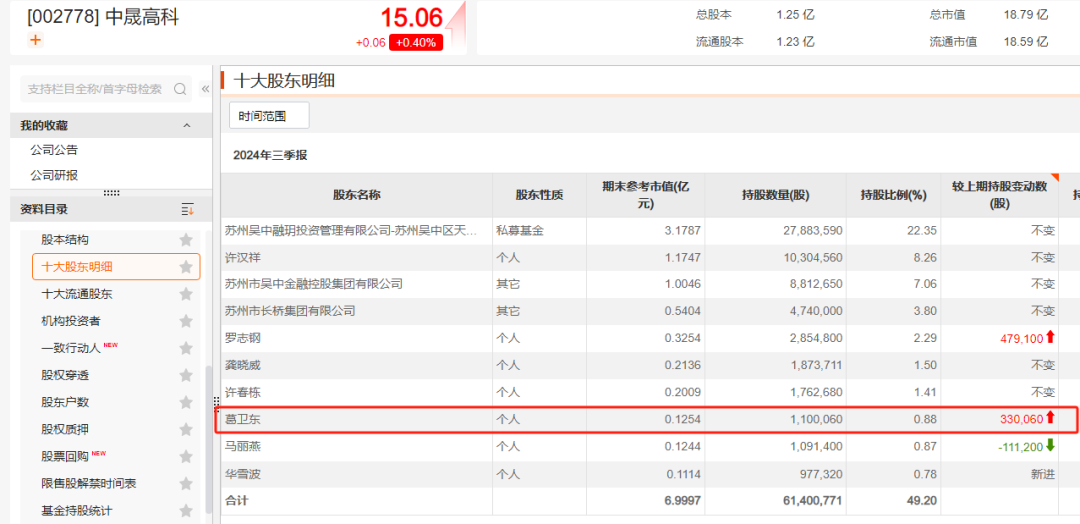Star the 十大流通股东 item

(186, 294)
